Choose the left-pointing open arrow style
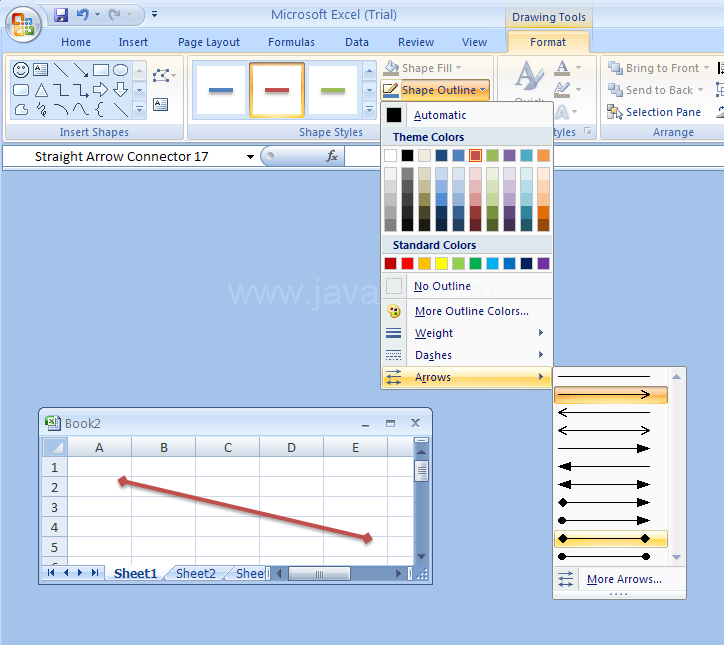 610,412
